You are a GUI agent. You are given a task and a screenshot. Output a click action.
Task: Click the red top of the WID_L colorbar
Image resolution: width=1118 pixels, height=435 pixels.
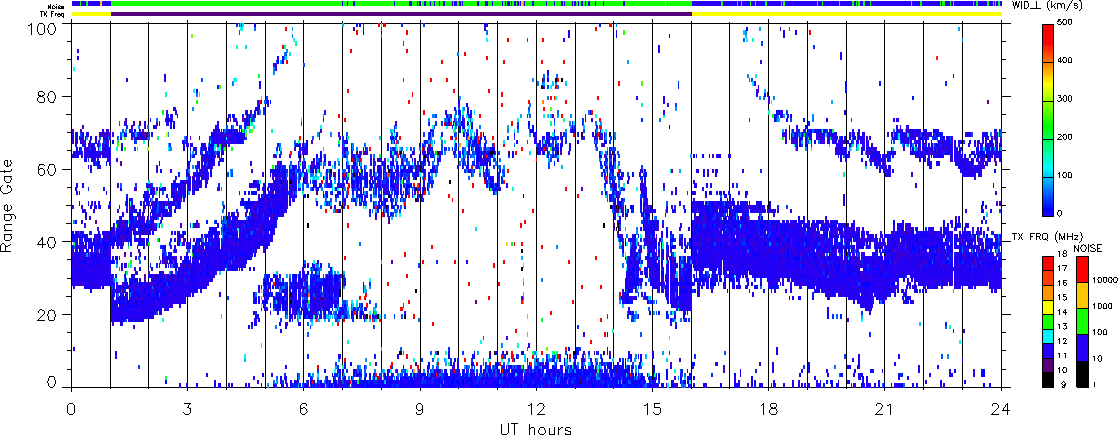pos(1048,32)
